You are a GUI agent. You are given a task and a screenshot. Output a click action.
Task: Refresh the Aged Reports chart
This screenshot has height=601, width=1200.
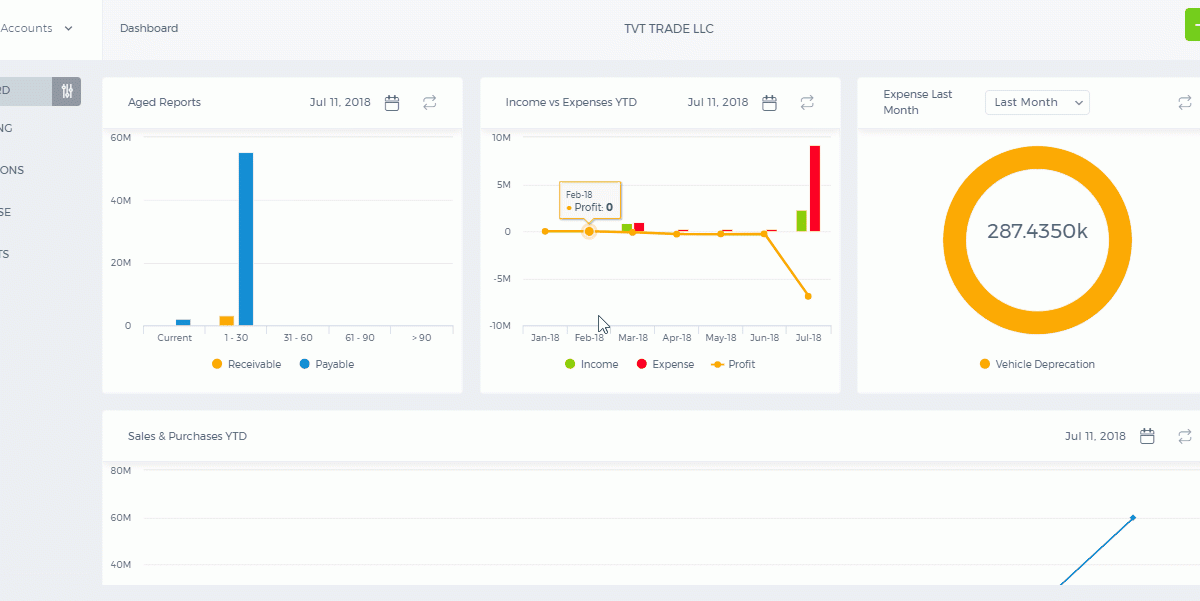point(430,102)
